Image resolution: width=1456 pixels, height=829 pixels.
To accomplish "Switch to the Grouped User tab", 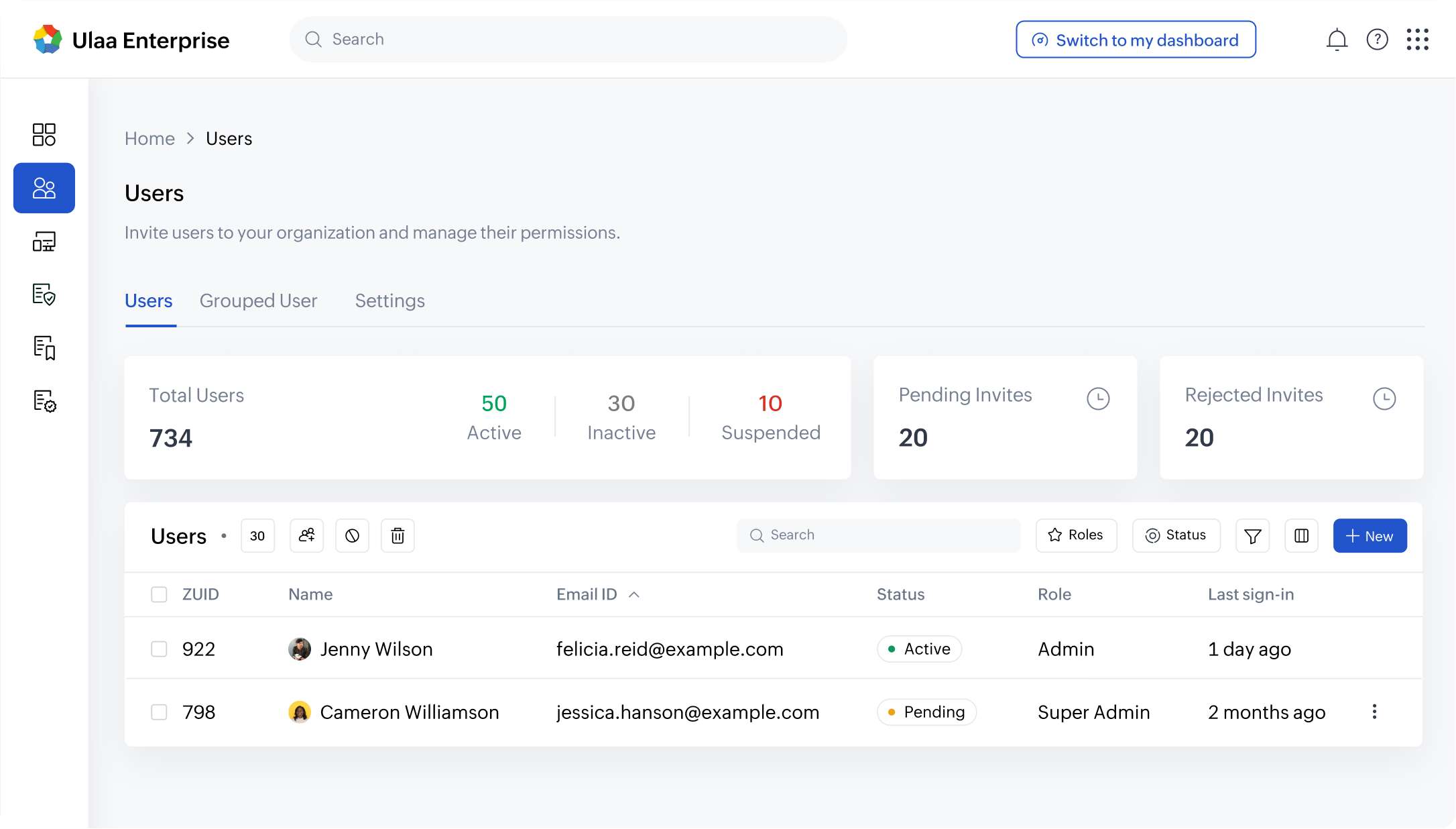I will tap(258, 300).
